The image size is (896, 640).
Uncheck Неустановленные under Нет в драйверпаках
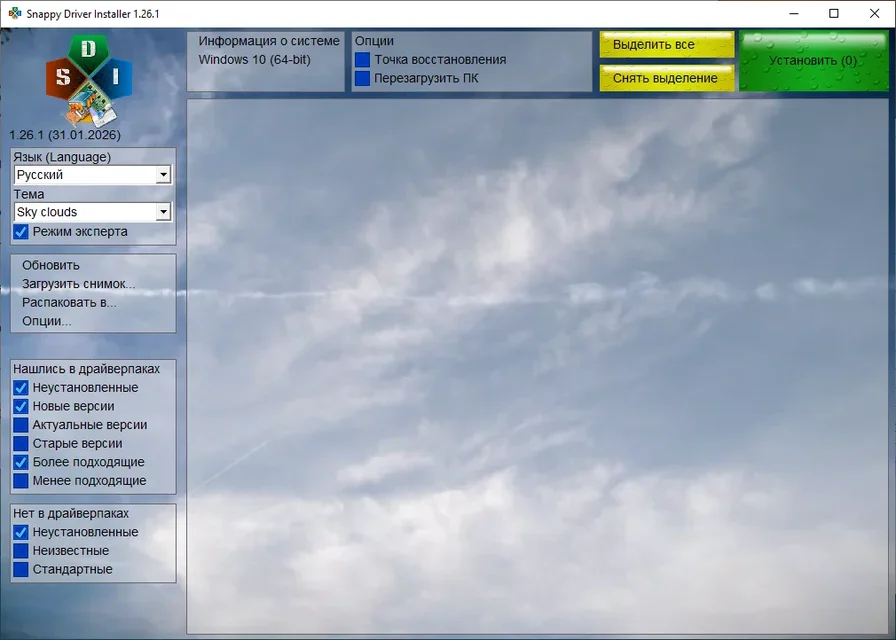21,533
